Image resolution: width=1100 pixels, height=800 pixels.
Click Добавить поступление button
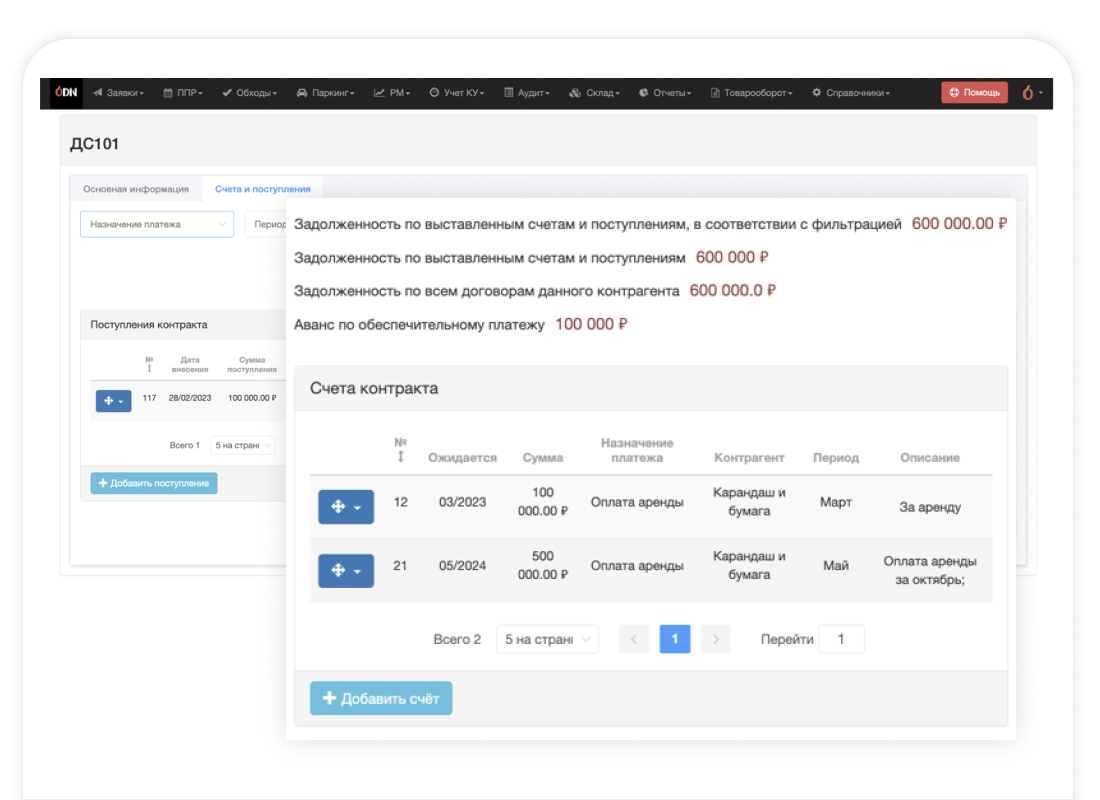click(x=154, y=483)
